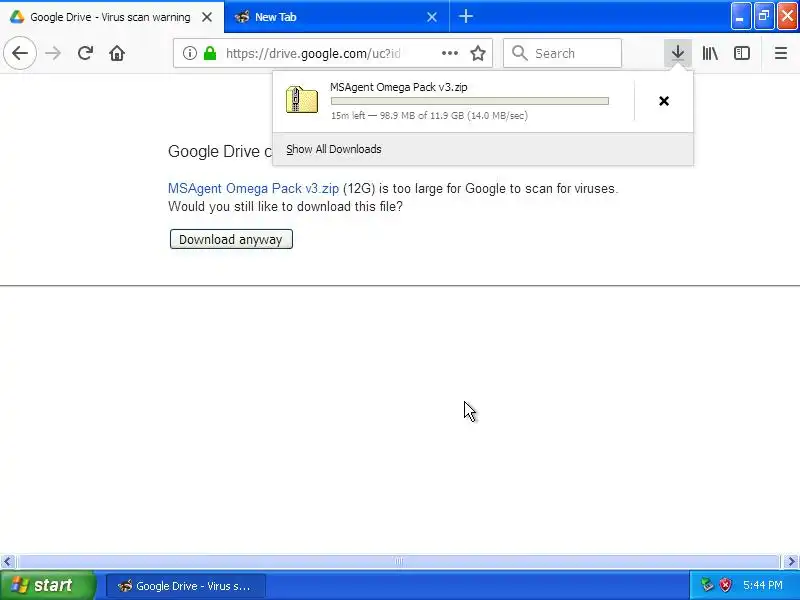Go back using the back arrow button
This screenshot has width=800, height=600.
20,53
